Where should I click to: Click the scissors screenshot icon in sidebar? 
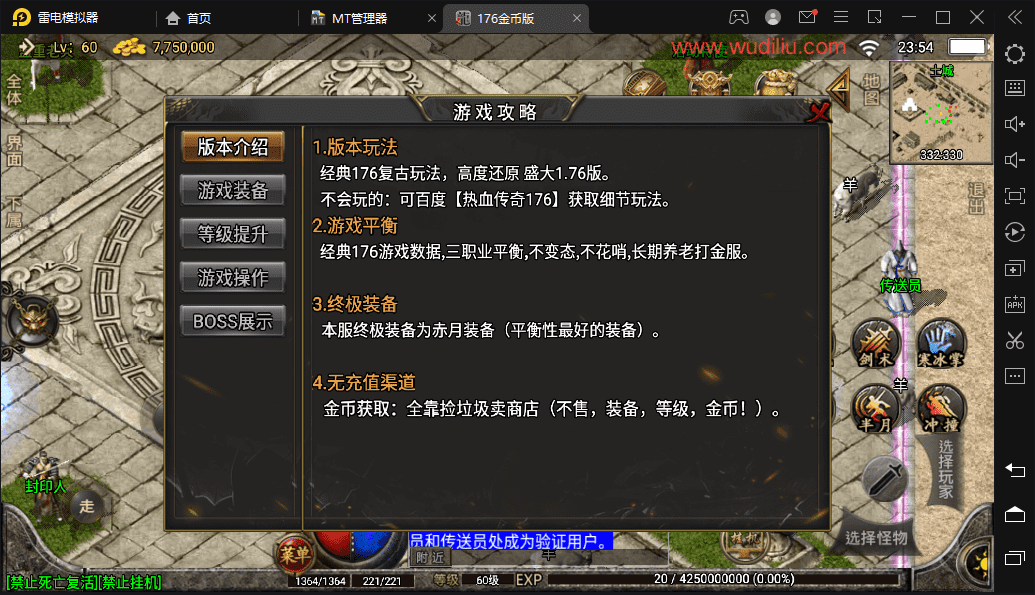[1015, 341]
